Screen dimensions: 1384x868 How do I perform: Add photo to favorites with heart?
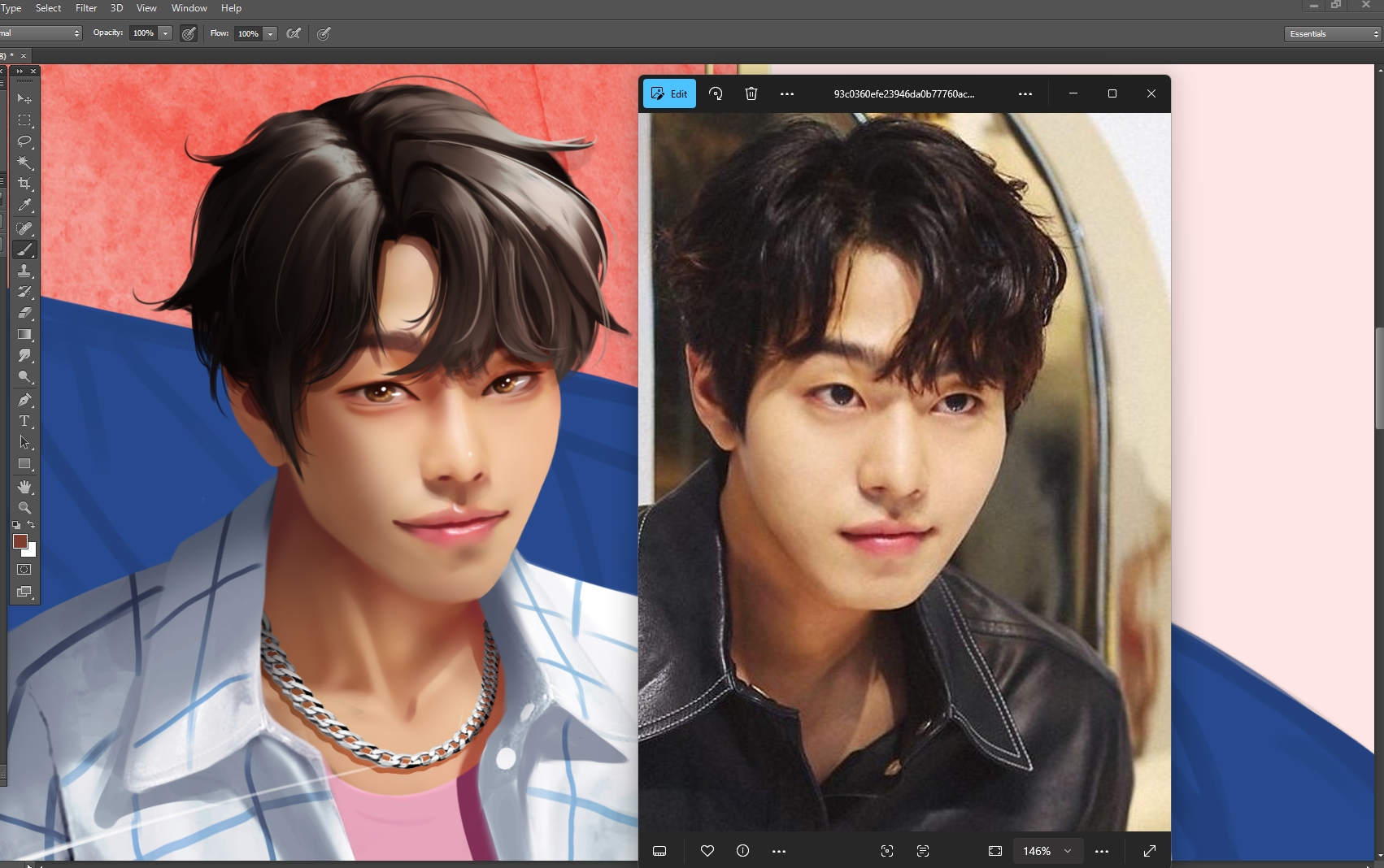point(707,851)
